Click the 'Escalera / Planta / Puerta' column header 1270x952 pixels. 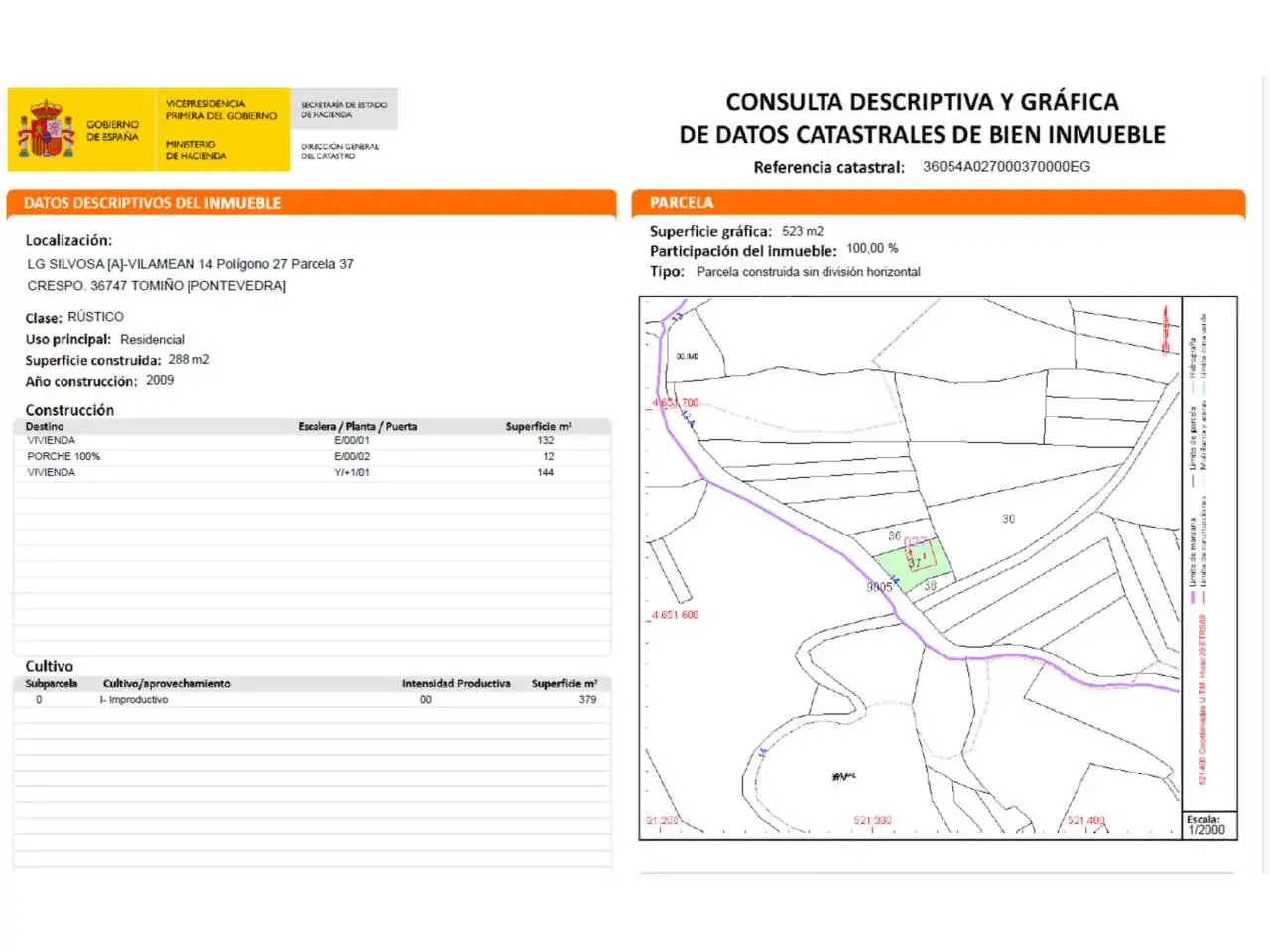point(357,426)
